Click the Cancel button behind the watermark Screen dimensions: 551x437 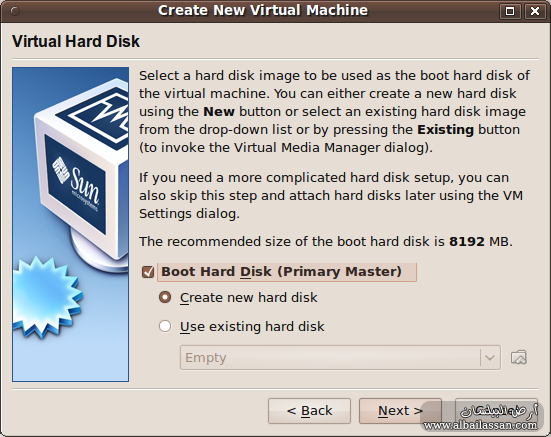[496, 411]
